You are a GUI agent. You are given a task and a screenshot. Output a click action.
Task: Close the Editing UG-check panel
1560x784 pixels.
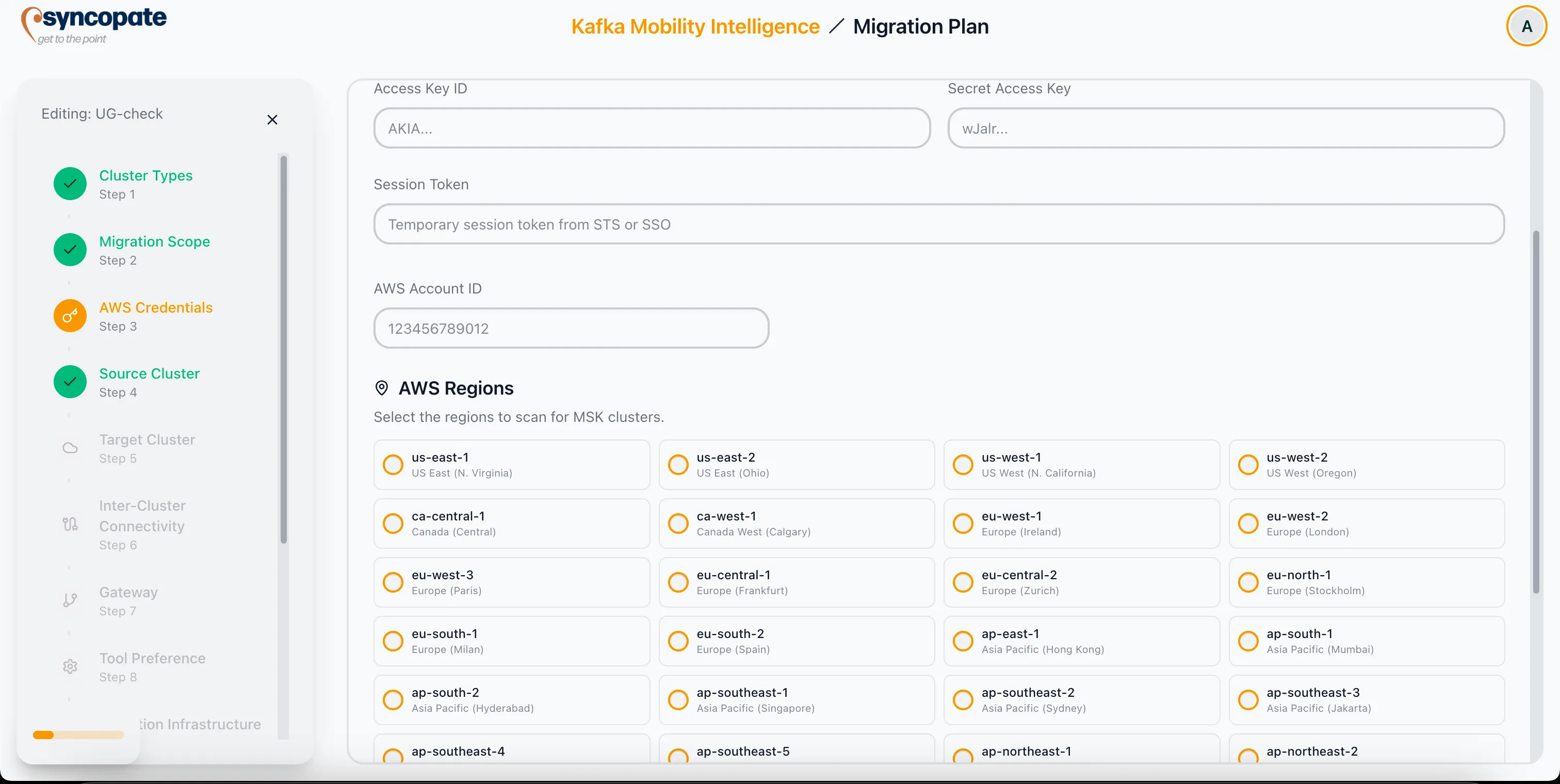coord(272,119)
